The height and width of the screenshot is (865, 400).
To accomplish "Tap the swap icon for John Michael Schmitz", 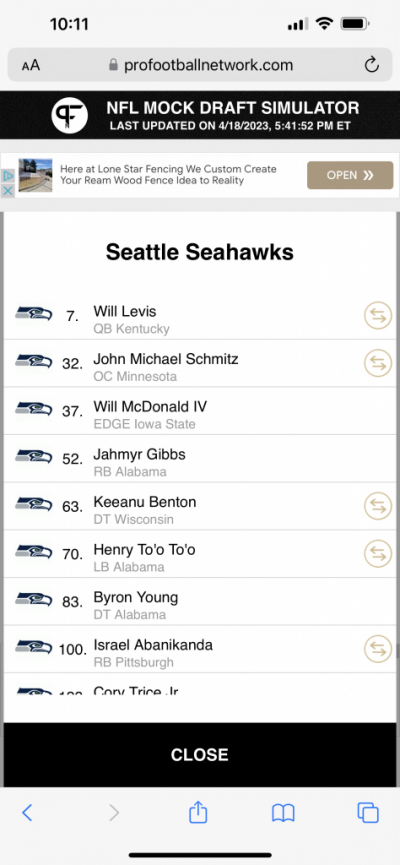I will coord(378,363).
